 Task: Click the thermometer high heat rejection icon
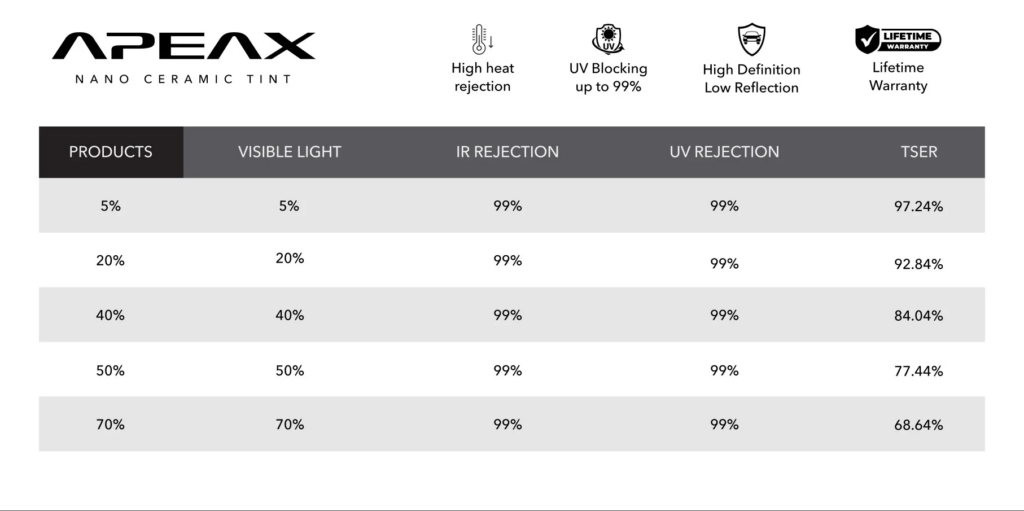(x=483, y=39)
